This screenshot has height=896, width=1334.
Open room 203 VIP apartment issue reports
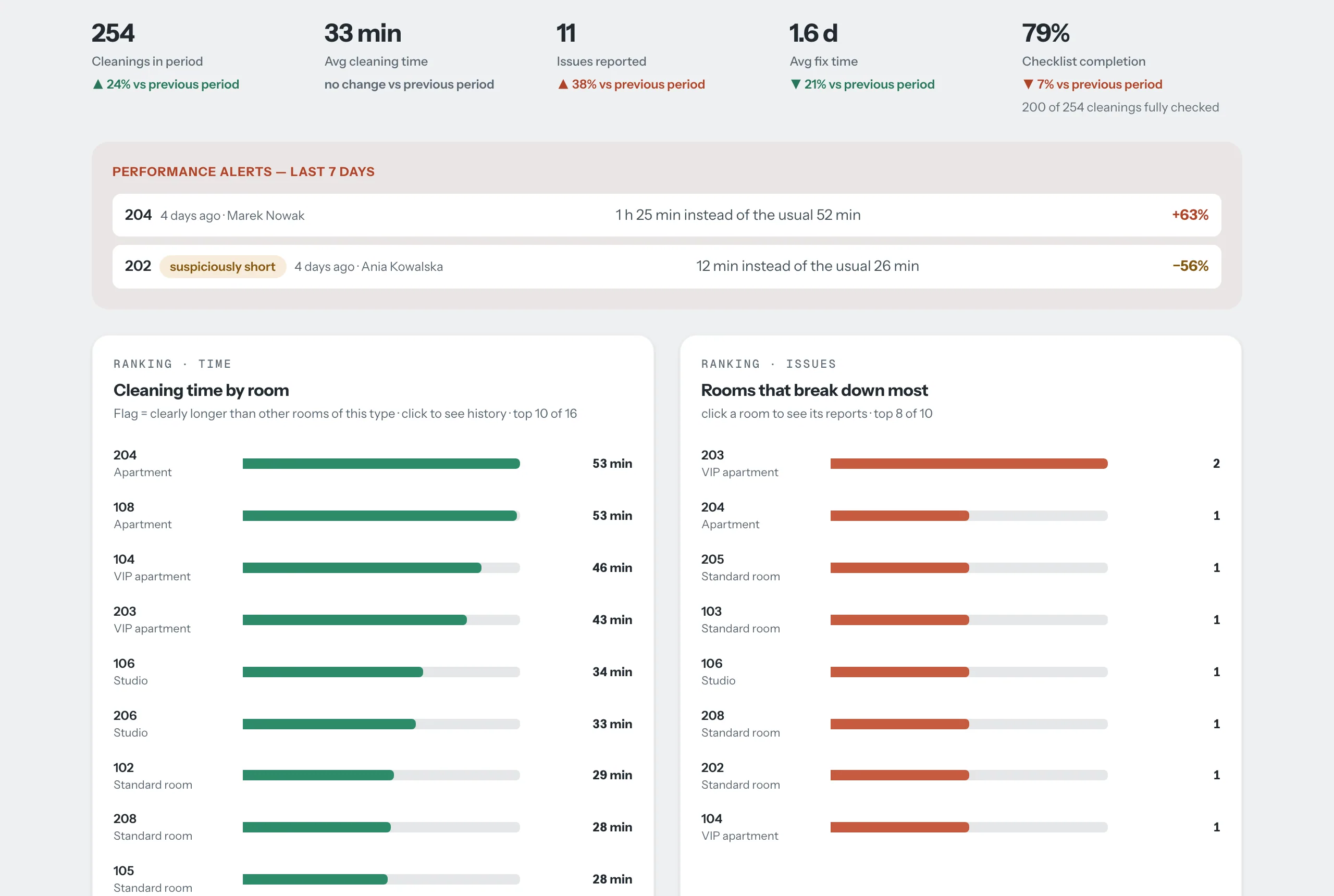pos(961,464)
